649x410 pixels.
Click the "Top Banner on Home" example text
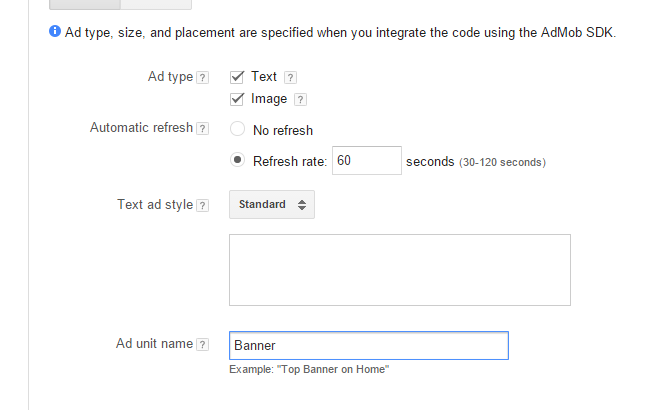[x=308, y=370]
